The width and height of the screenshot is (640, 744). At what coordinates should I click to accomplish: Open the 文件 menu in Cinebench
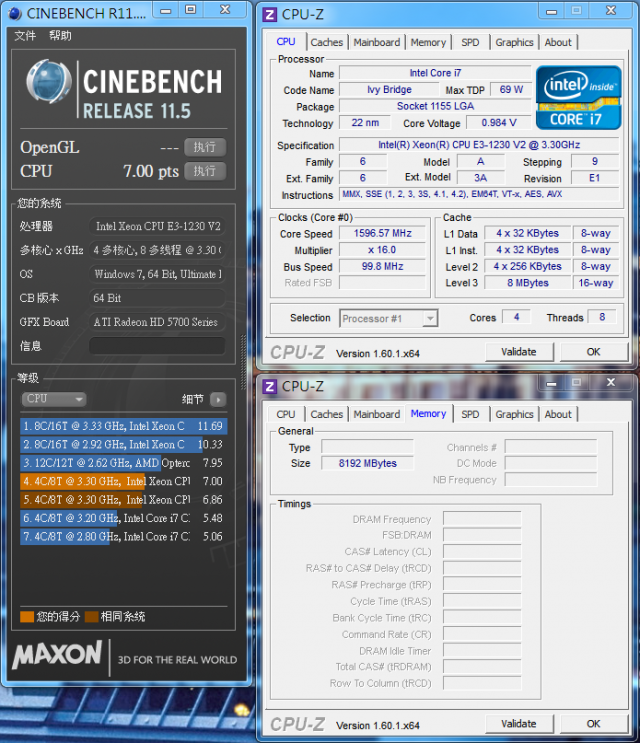[x=25, y=36]
